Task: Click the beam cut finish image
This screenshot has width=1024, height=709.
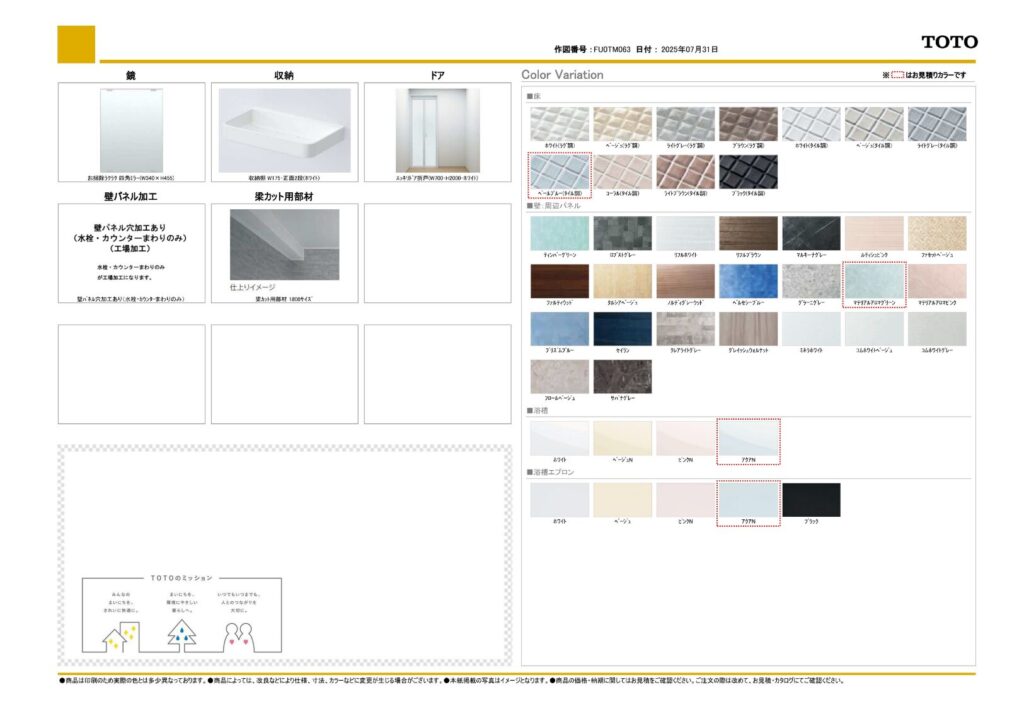Action: pos(284,245)
